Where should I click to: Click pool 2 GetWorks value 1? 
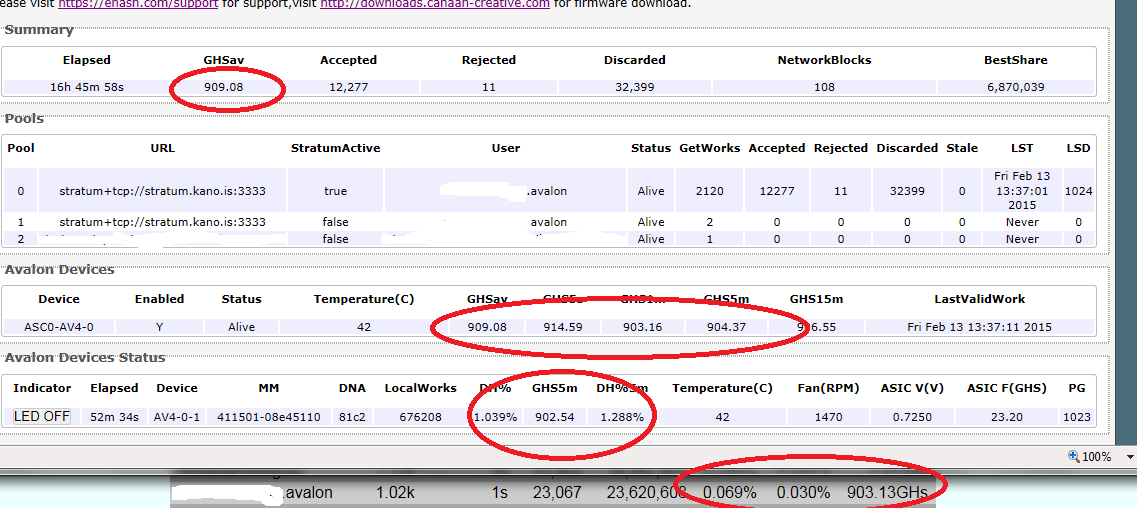(x=709, y=239)
